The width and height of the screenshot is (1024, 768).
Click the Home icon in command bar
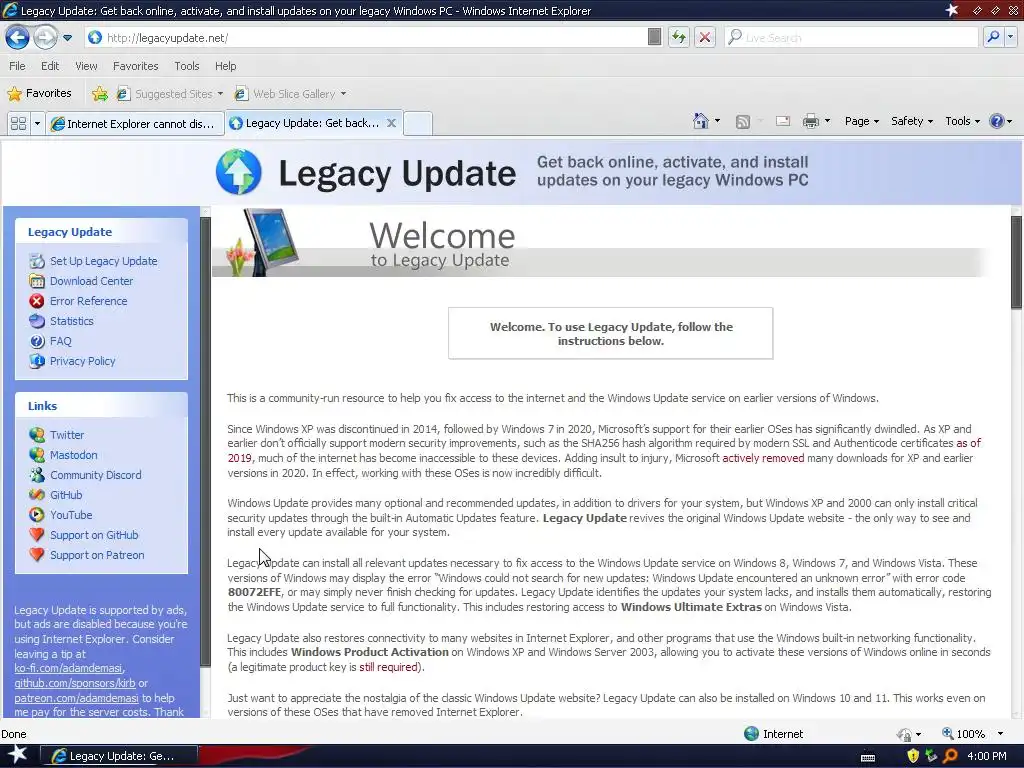(701, 121)
